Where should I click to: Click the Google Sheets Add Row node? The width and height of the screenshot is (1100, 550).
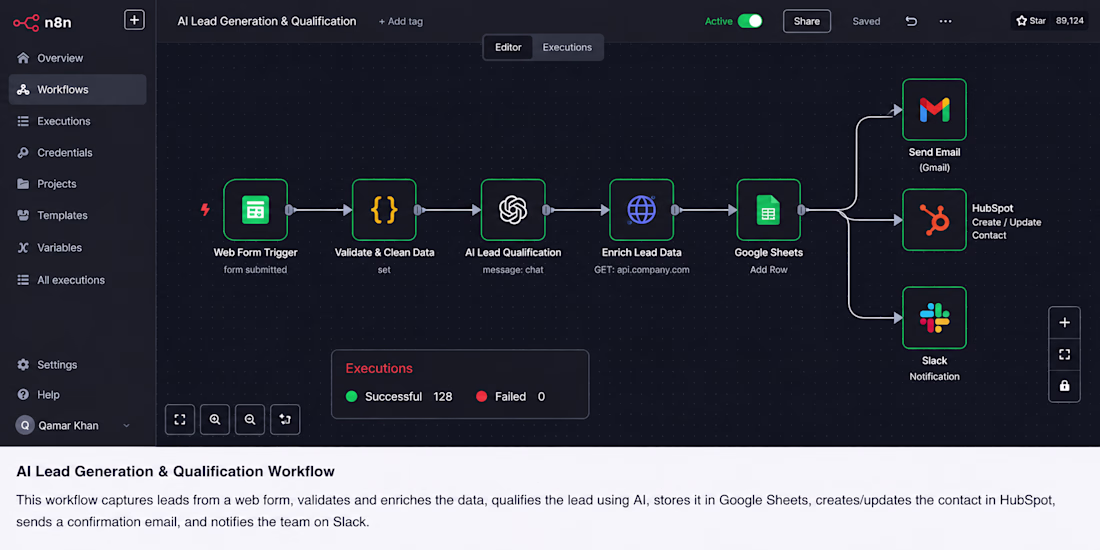point(768,210)
